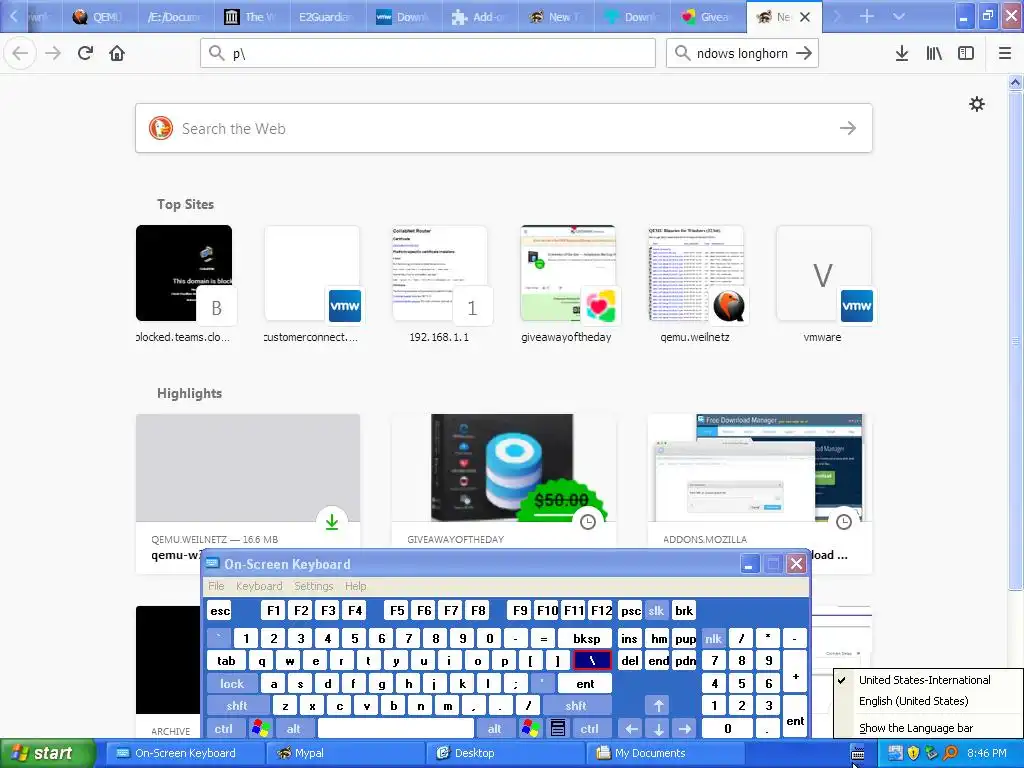Open the Settings menu in On-Screen Keyboard
Image resolution: width=1024 pixels, height=768 pixels.
pos(313,586)
